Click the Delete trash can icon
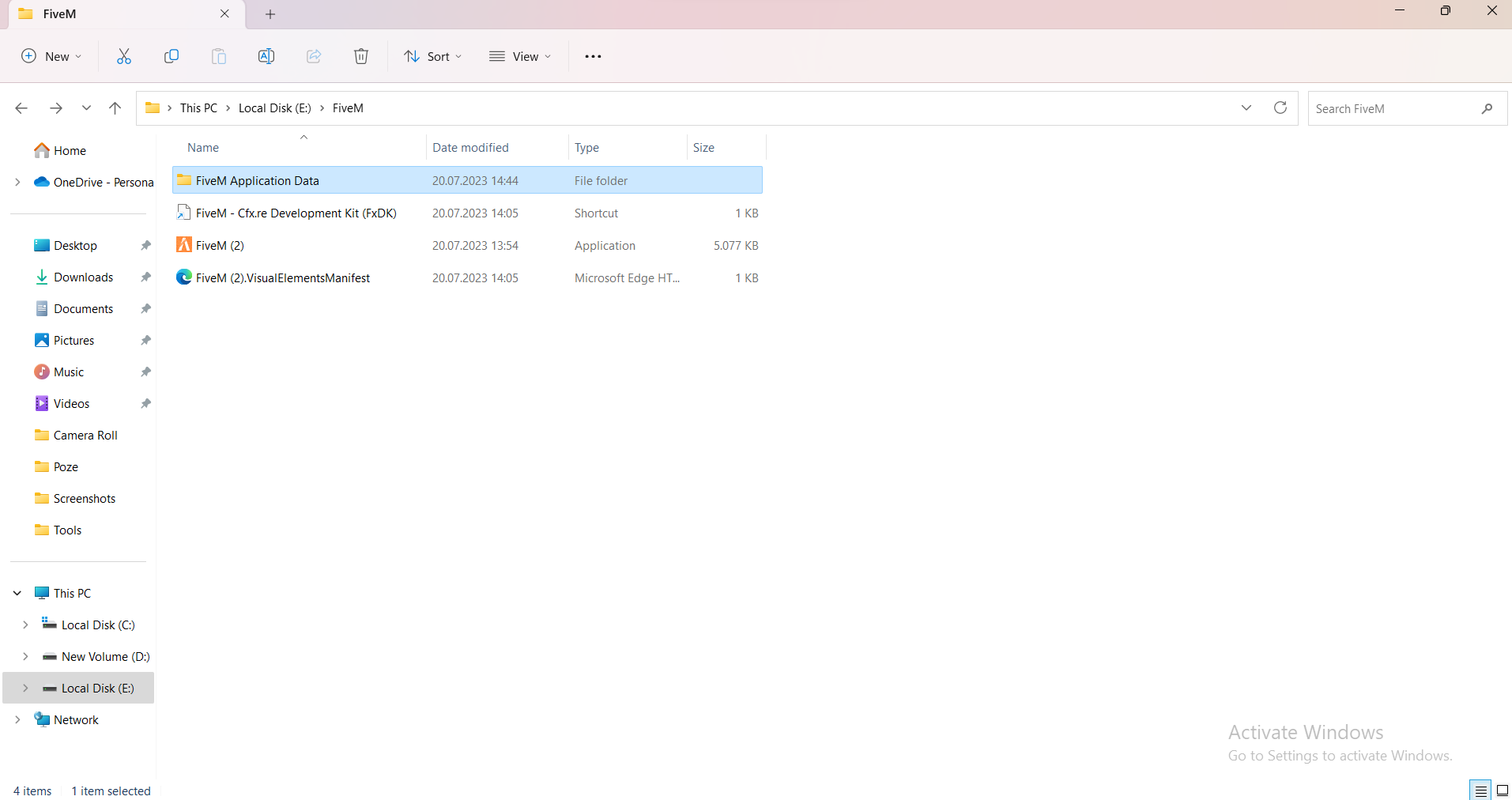 point(361,56)
